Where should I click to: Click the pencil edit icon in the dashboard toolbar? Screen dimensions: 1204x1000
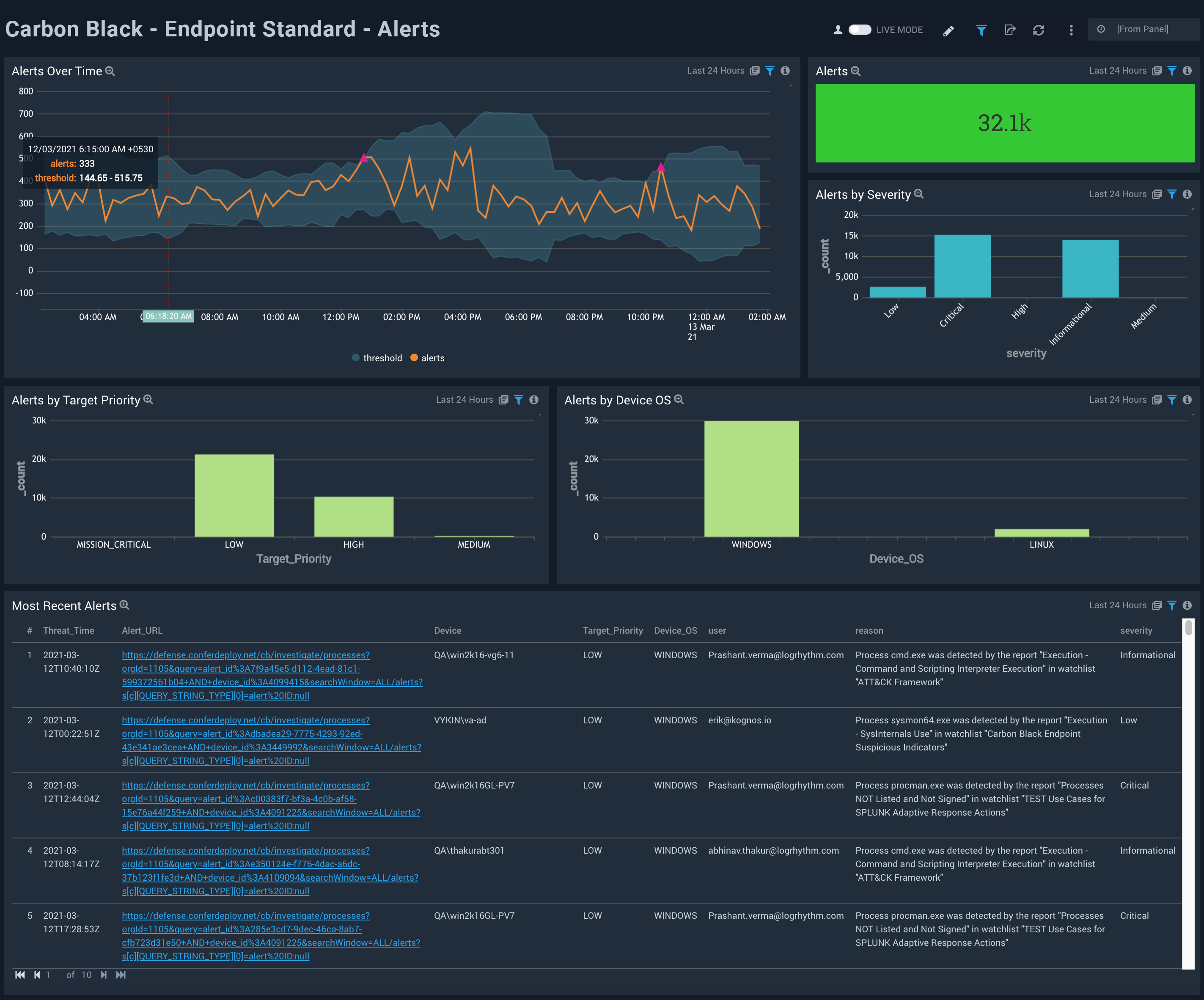(x=949, y=30)
